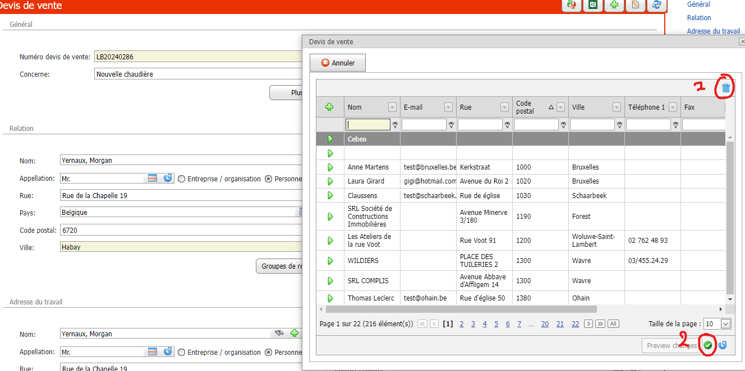This screenshot has width=745, height=371.
Task: Go to page 2 of results
Action: (461, 324)
